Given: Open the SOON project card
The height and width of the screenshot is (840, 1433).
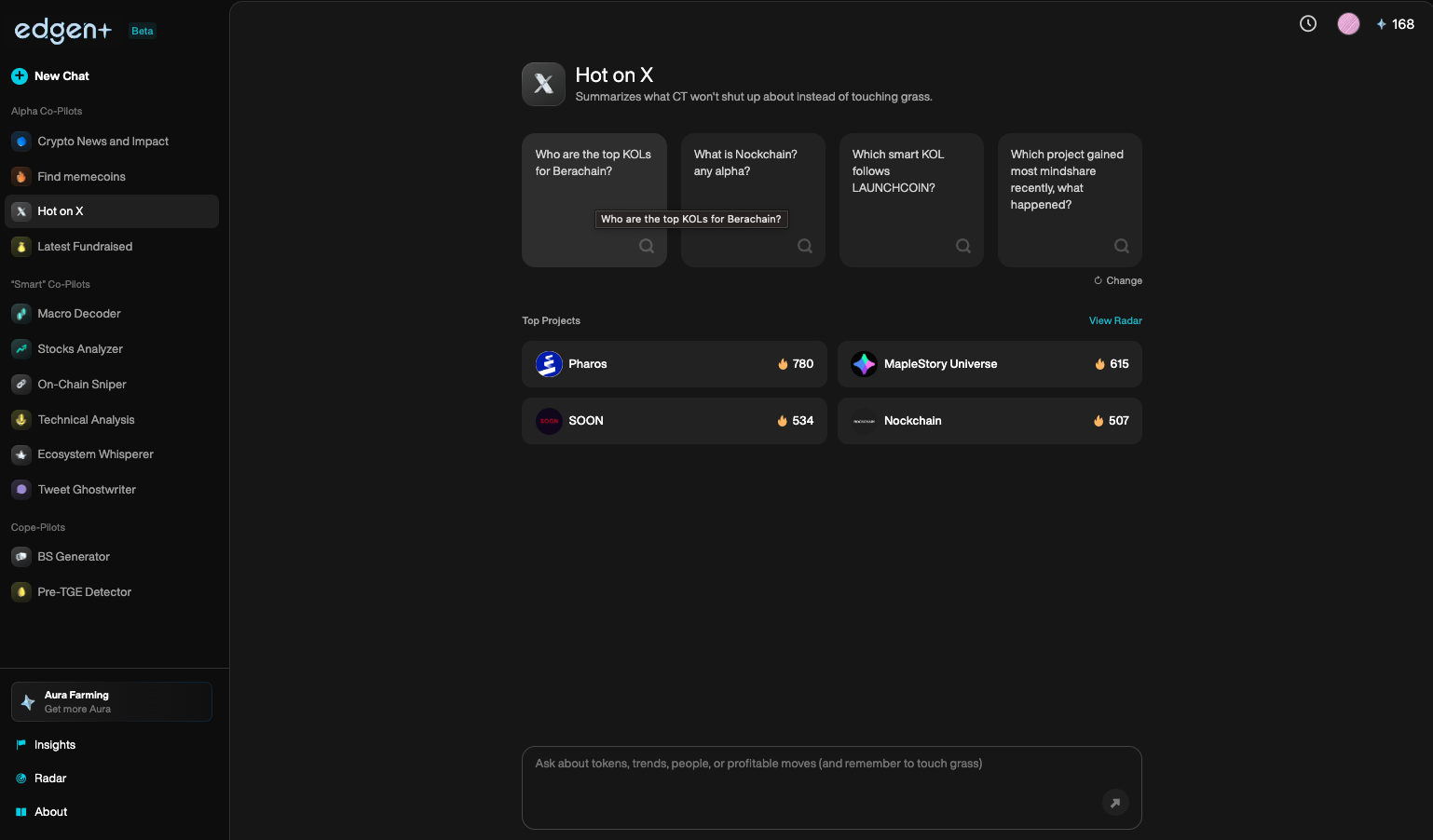Looking at the screenshot, I should [x=674, y=421].
